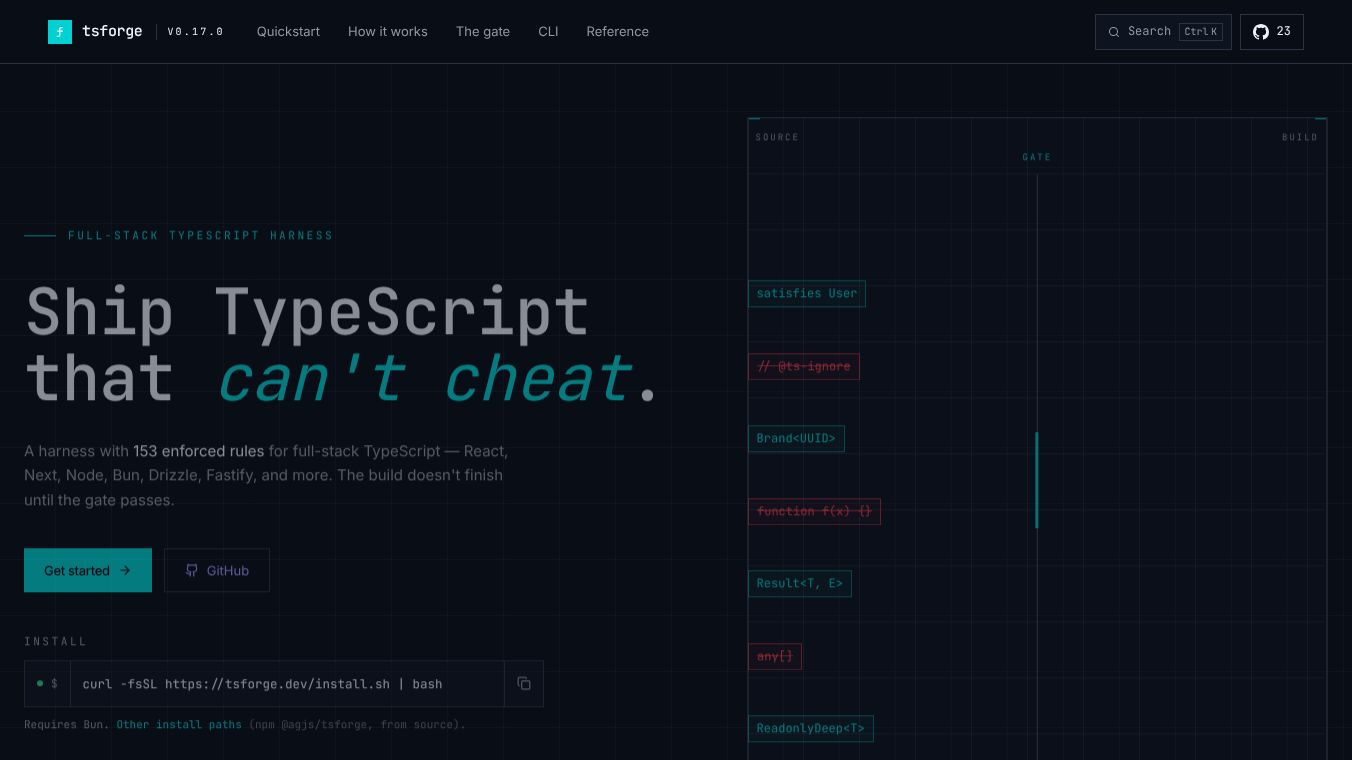The image size is (1352, 760).
Task: Click the Result<T, E> chip
Action: coord(800,584)
